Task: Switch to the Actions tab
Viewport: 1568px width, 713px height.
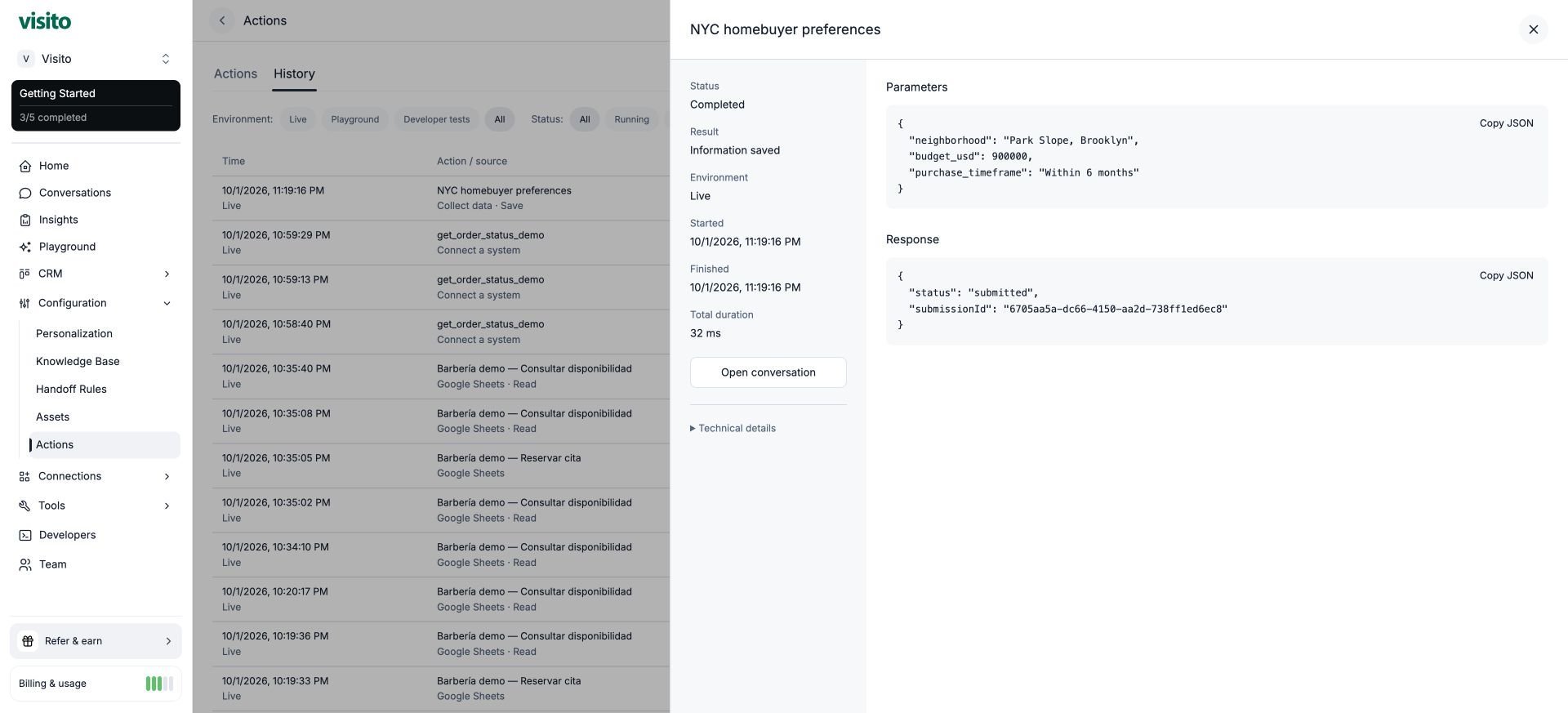Action: click(x=235, y=74)
